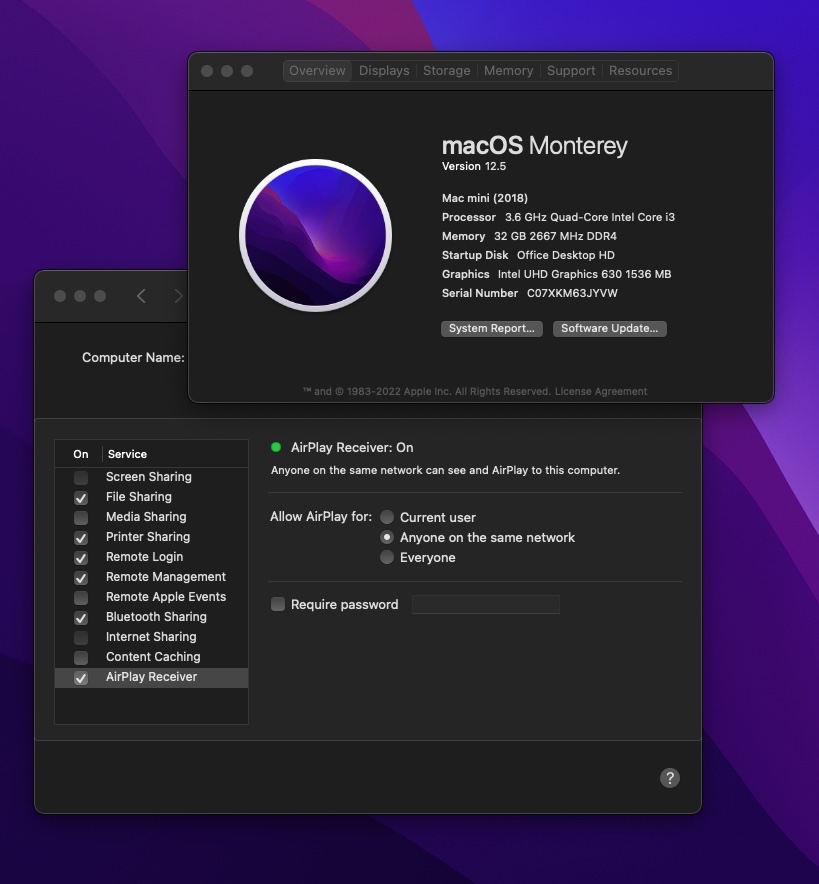819x884 pixels.
Task: Toggle the Remote Login checkbox
Action: click(81, 558)
